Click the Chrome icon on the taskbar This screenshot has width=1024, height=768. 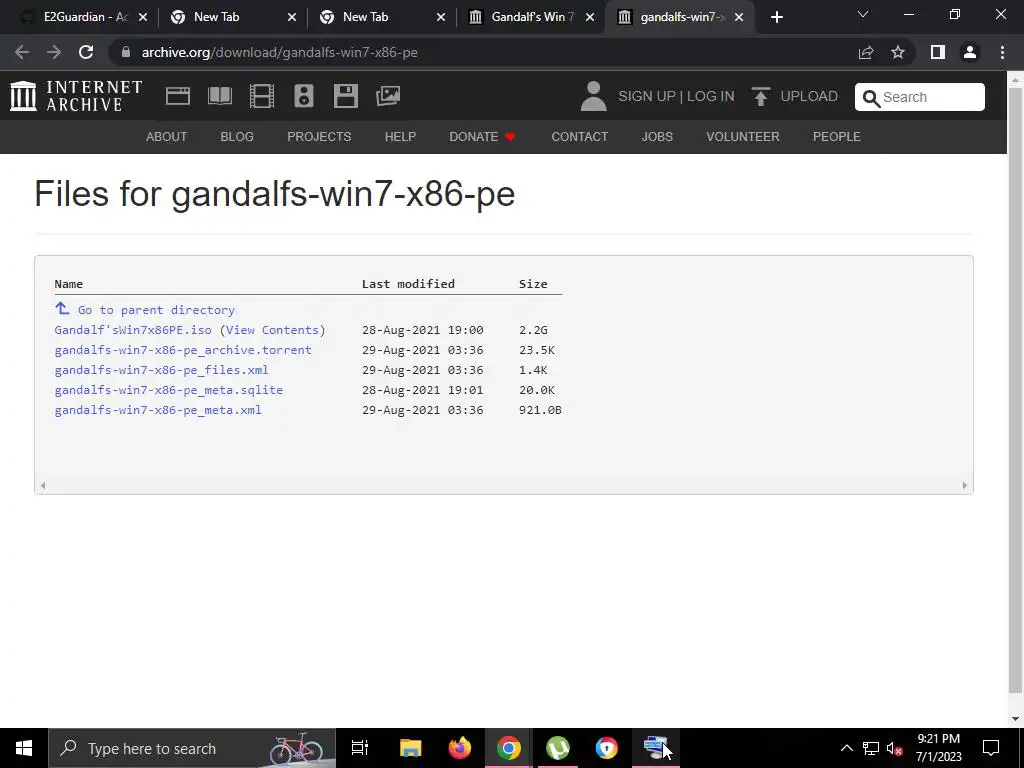pyautogui.click(x=509, y=748)
